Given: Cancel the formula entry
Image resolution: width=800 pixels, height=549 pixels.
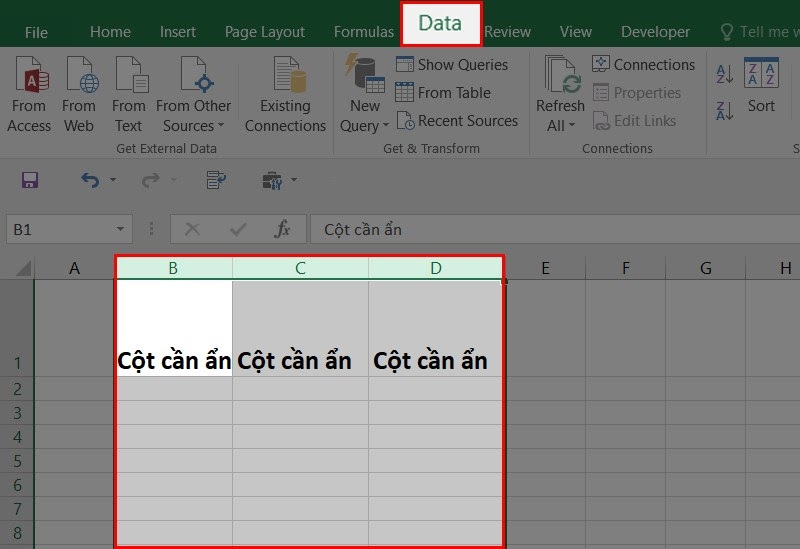Looking at the screenshot, I should pos(192,229).
